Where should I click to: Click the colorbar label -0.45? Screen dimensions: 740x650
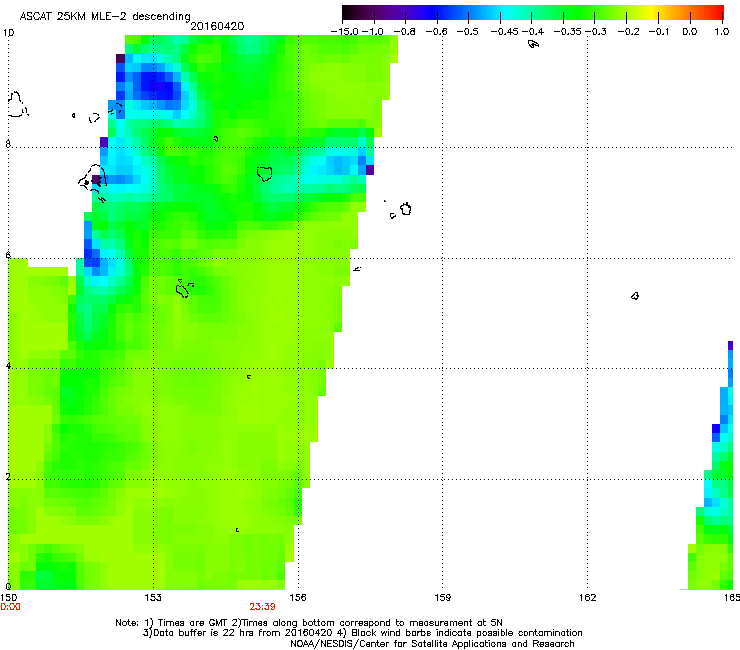click(504, 32)
